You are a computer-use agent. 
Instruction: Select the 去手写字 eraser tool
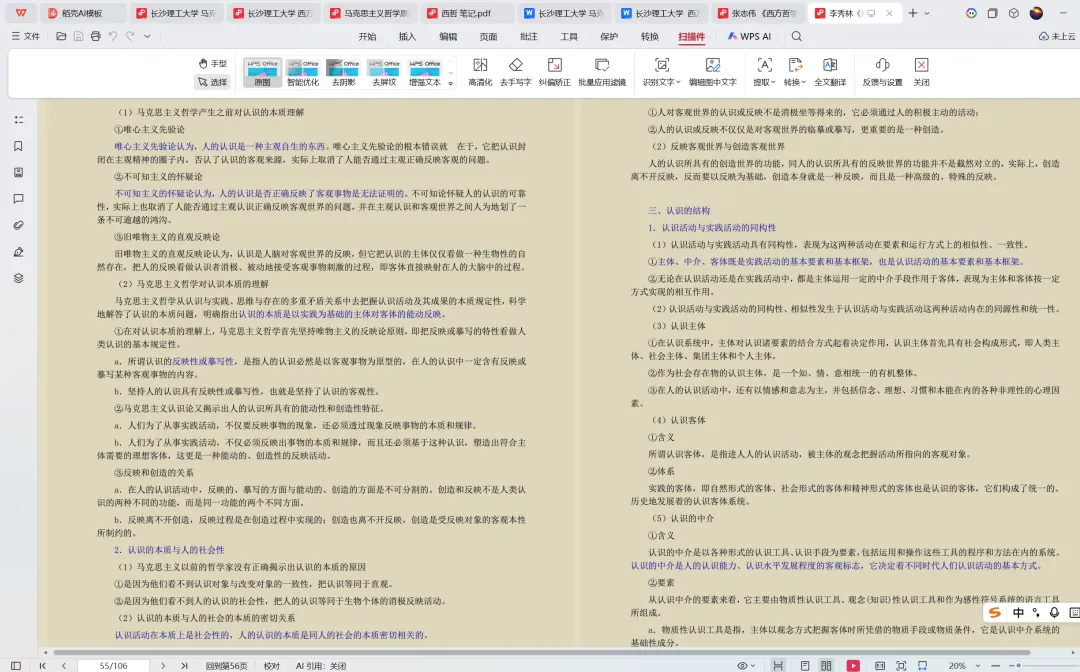point(515,72)
